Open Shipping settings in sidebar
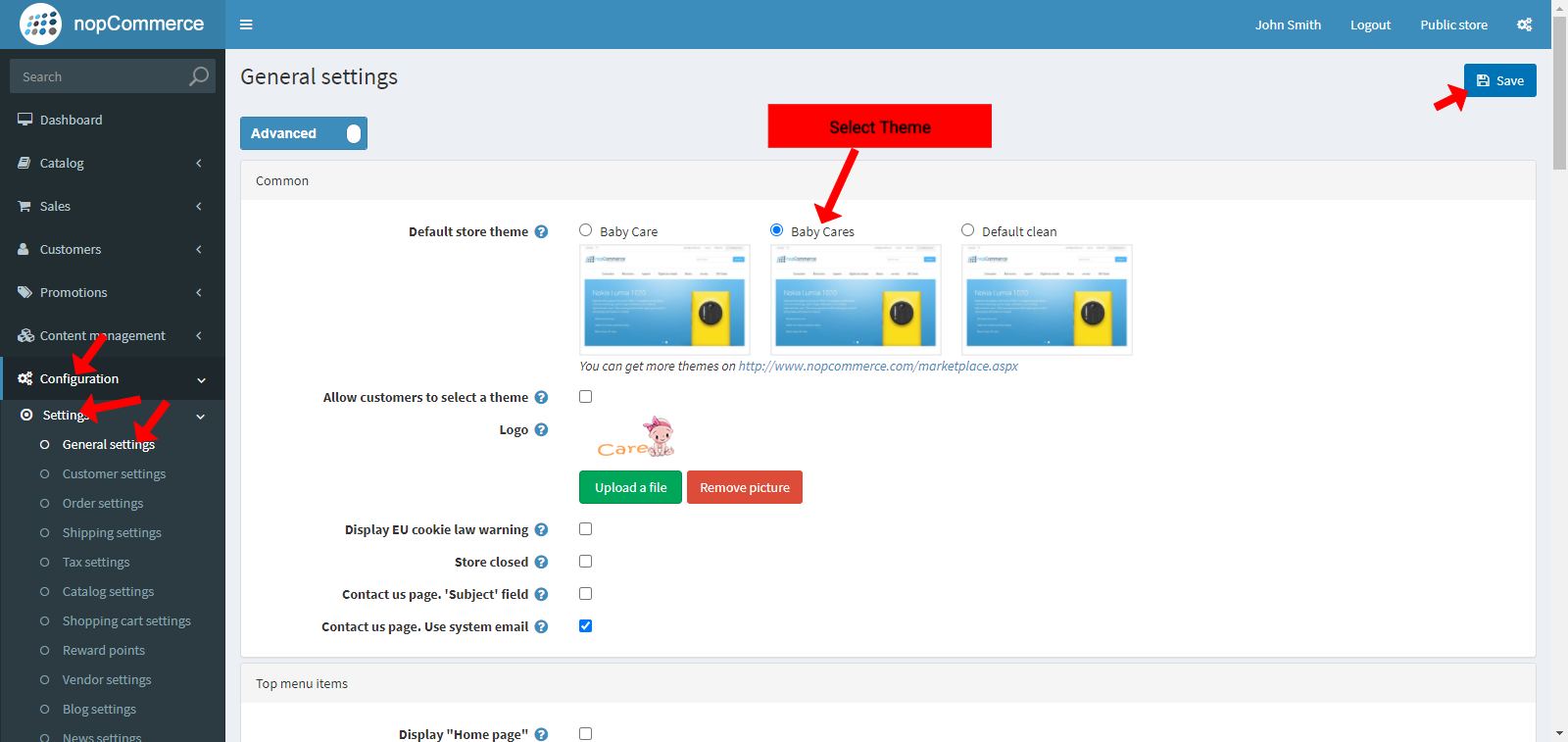 (x=112, y=532)
